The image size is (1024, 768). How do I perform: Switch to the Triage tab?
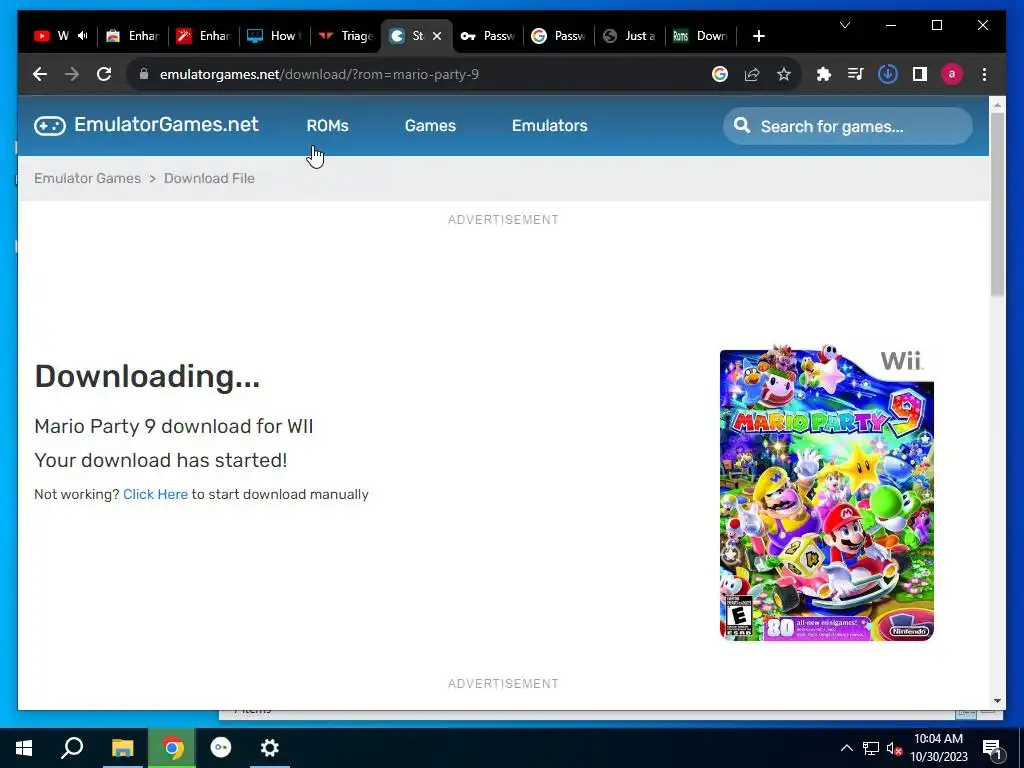point(347,36)
